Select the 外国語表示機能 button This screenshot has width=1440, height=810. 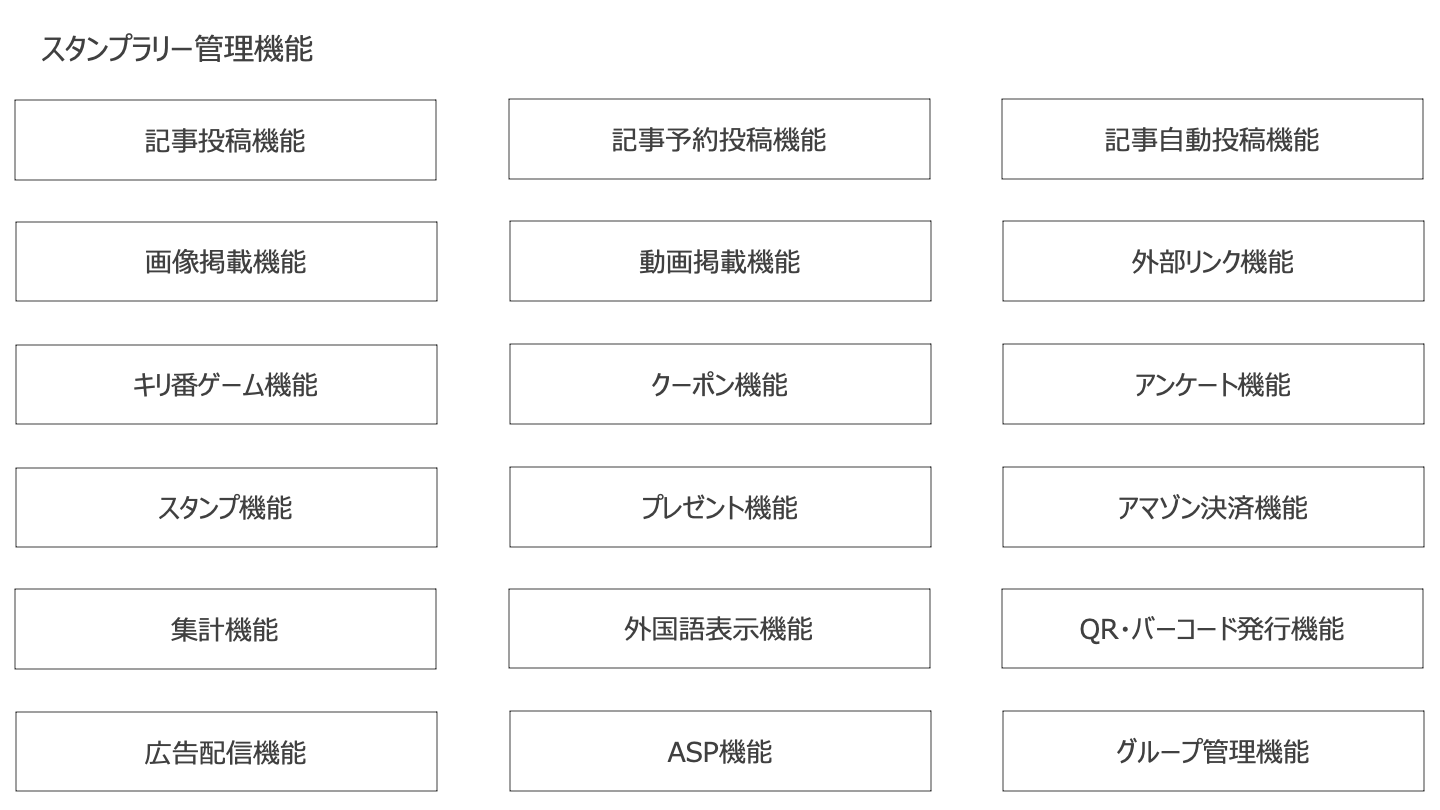point(719,629)
